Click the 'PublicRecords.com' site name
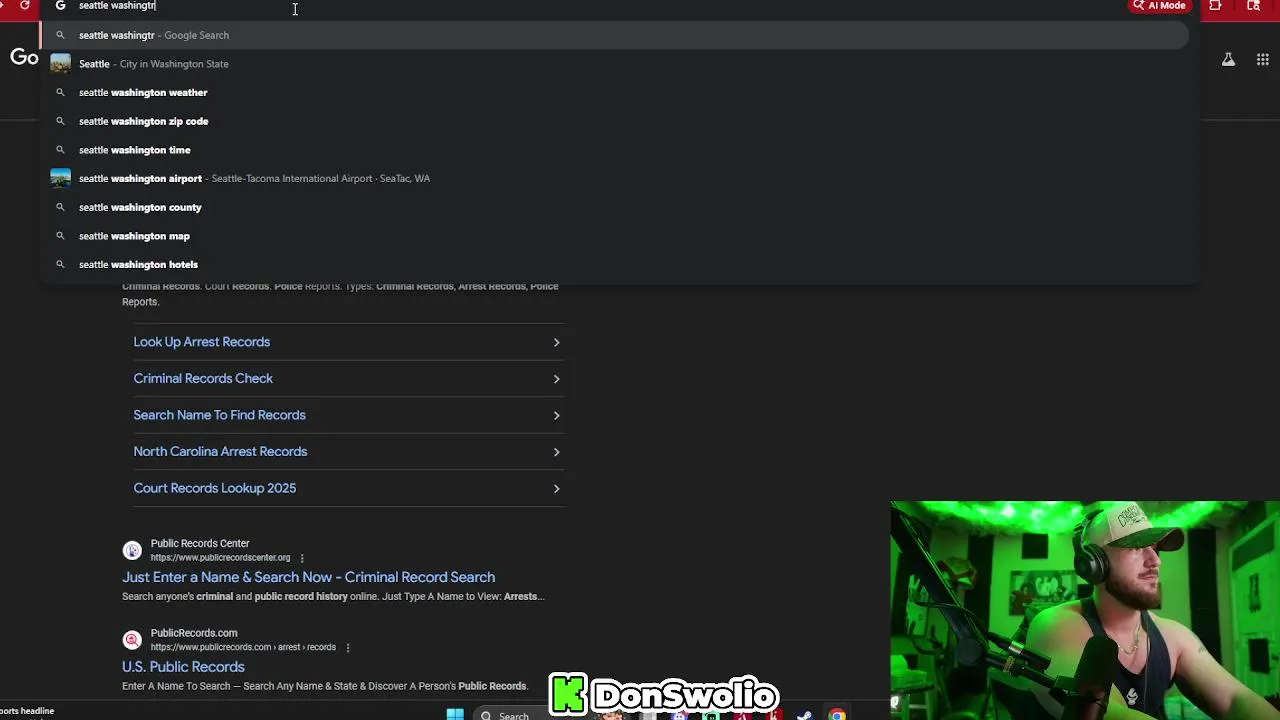Screen dimensions: 1280x720 (194, 633)
